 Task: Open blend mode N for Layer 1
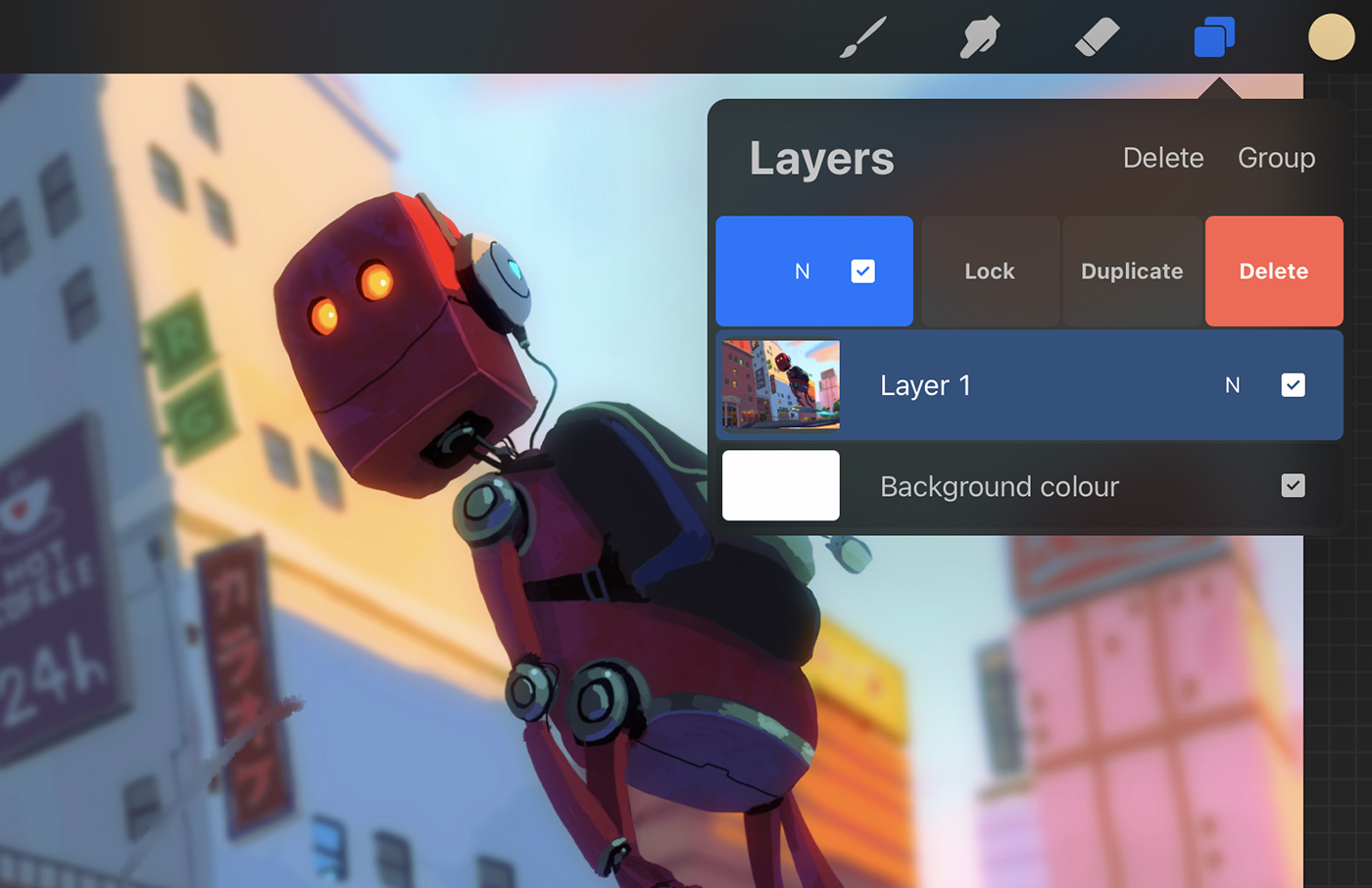pos(1233,385)
